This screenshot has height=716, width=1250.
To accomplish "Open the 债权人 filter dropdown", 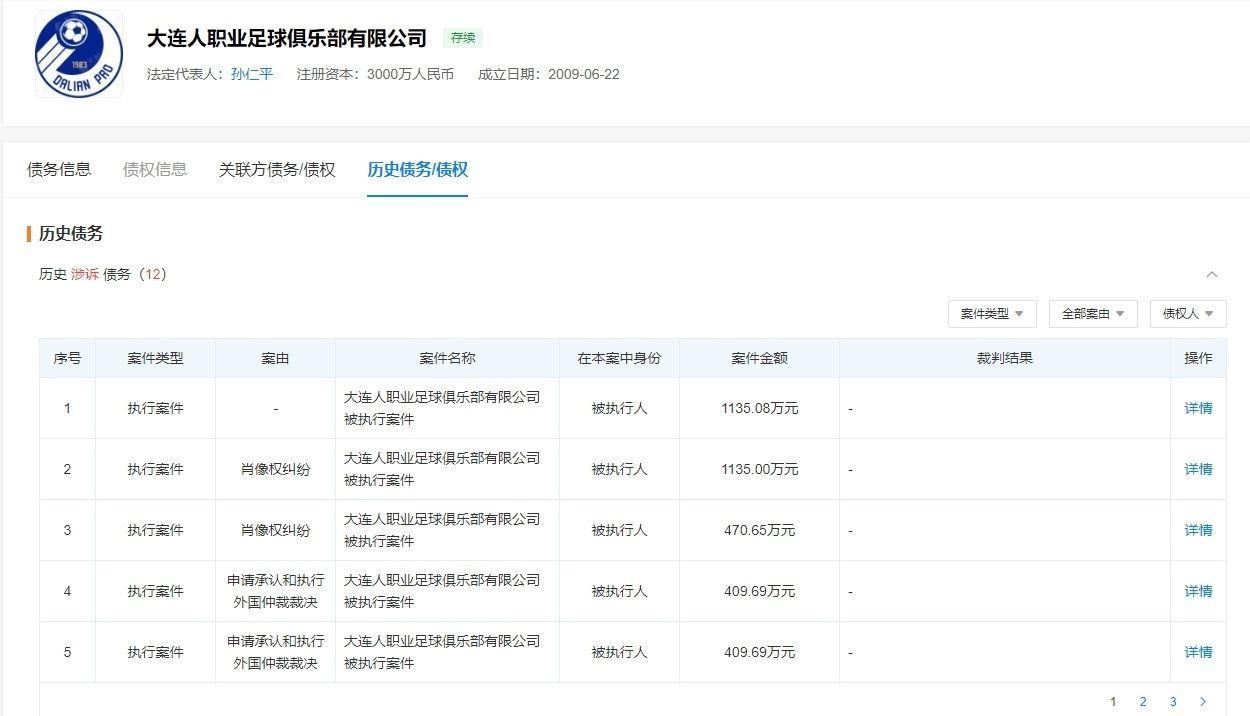I will click(x=1188, y=314).
